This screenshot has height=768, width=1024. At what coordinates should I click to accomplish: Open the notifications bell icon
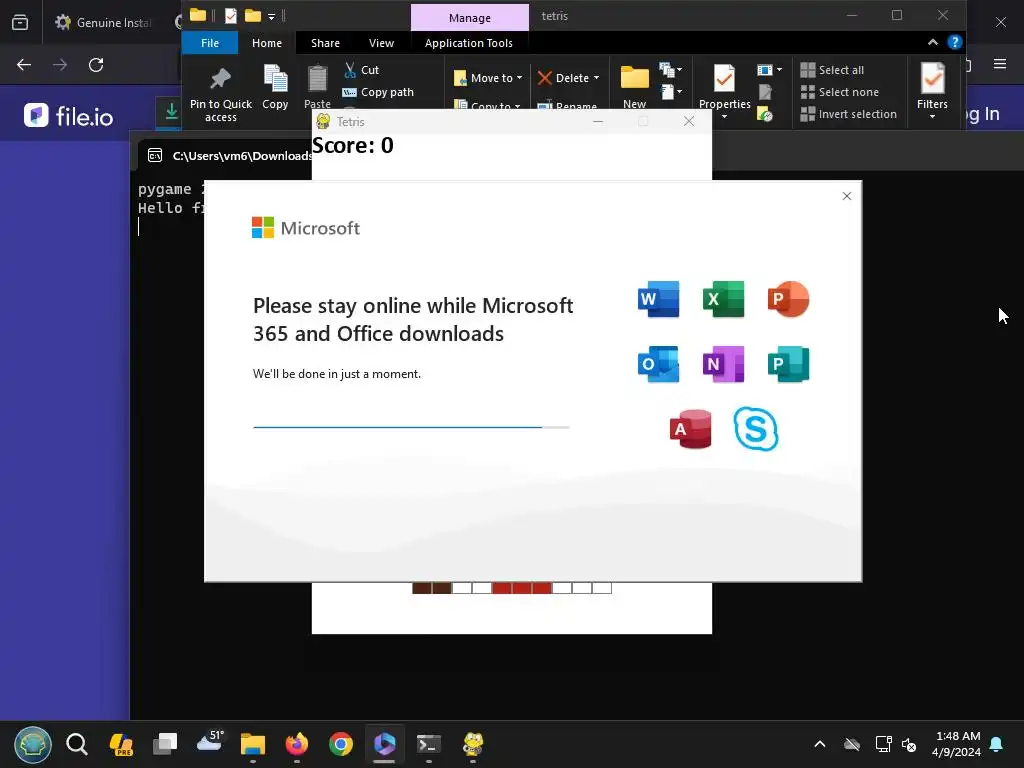[997, 744]
